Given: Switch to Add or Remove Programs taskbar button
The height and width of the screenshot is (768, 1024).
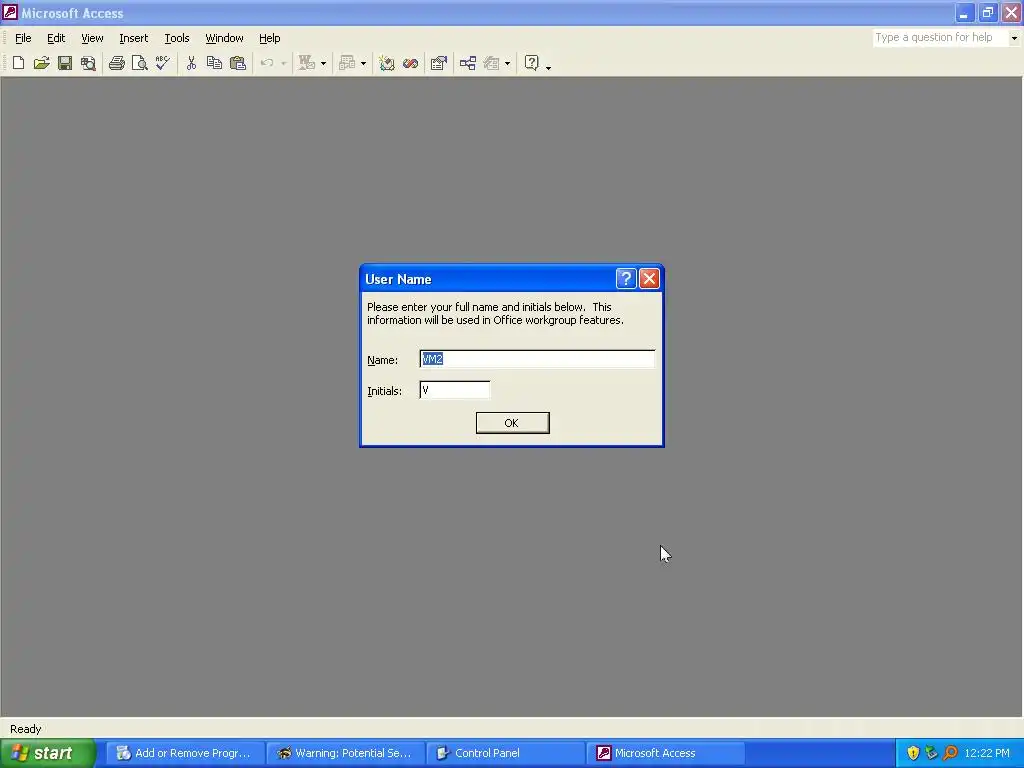Looking at the screenshot, I should tap(185, 753).
